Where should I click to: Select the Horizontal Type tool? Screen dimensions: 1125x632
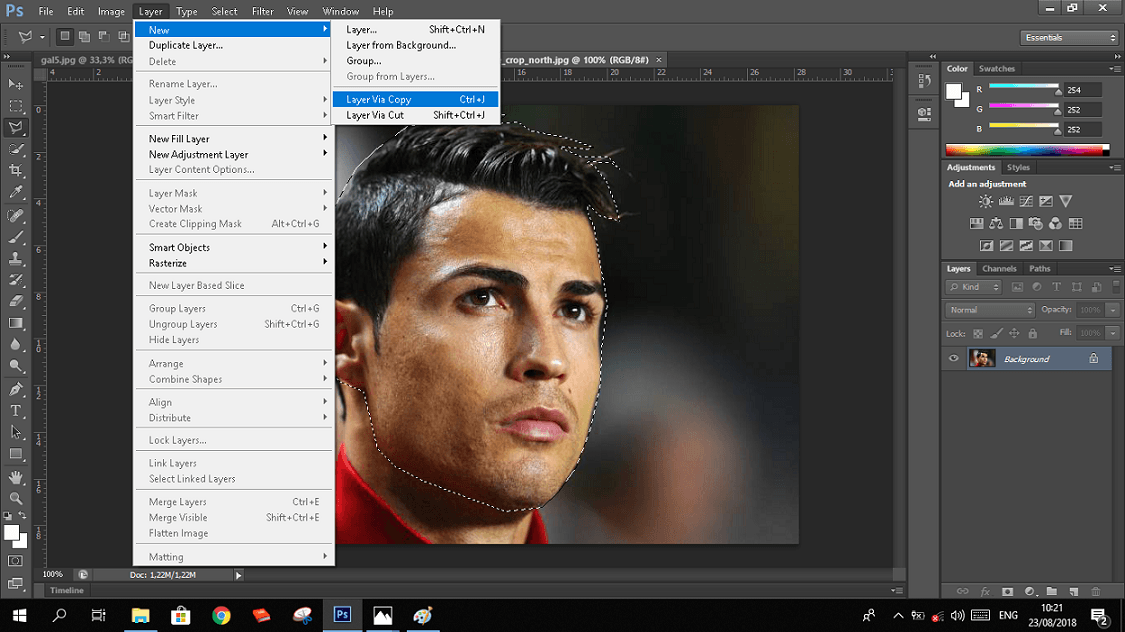click(16, 411)
